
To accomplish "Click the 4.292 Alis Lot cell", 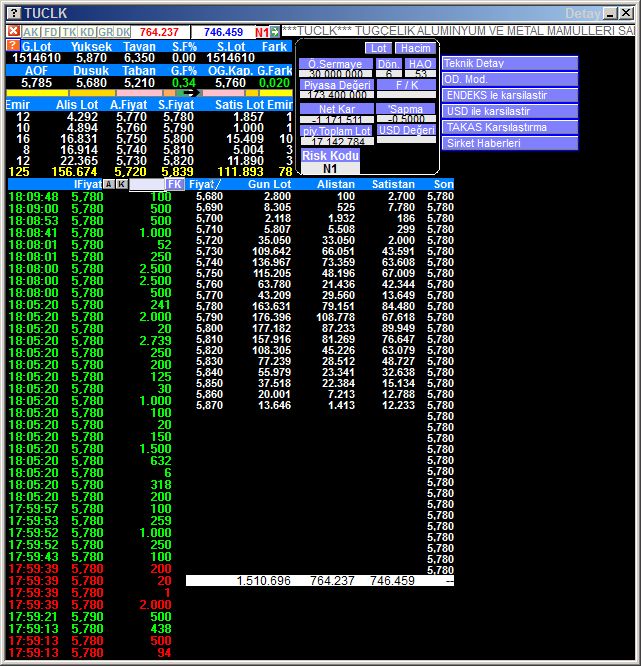I will 83,117.
